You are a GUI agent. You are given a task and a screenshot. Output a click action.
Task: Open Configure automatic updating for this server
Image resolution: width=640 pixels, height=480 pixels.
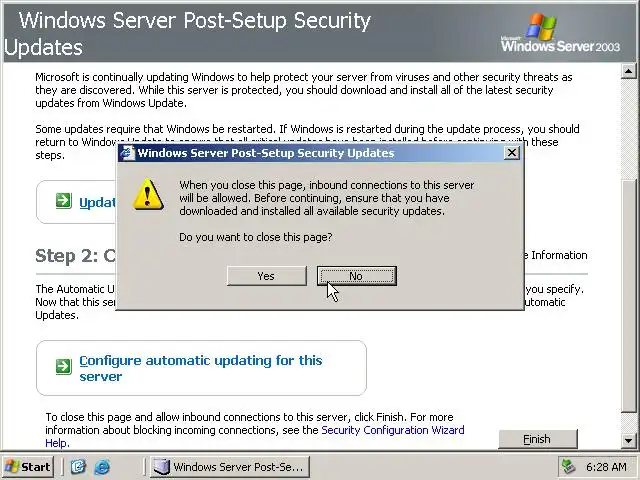point(200,368)
